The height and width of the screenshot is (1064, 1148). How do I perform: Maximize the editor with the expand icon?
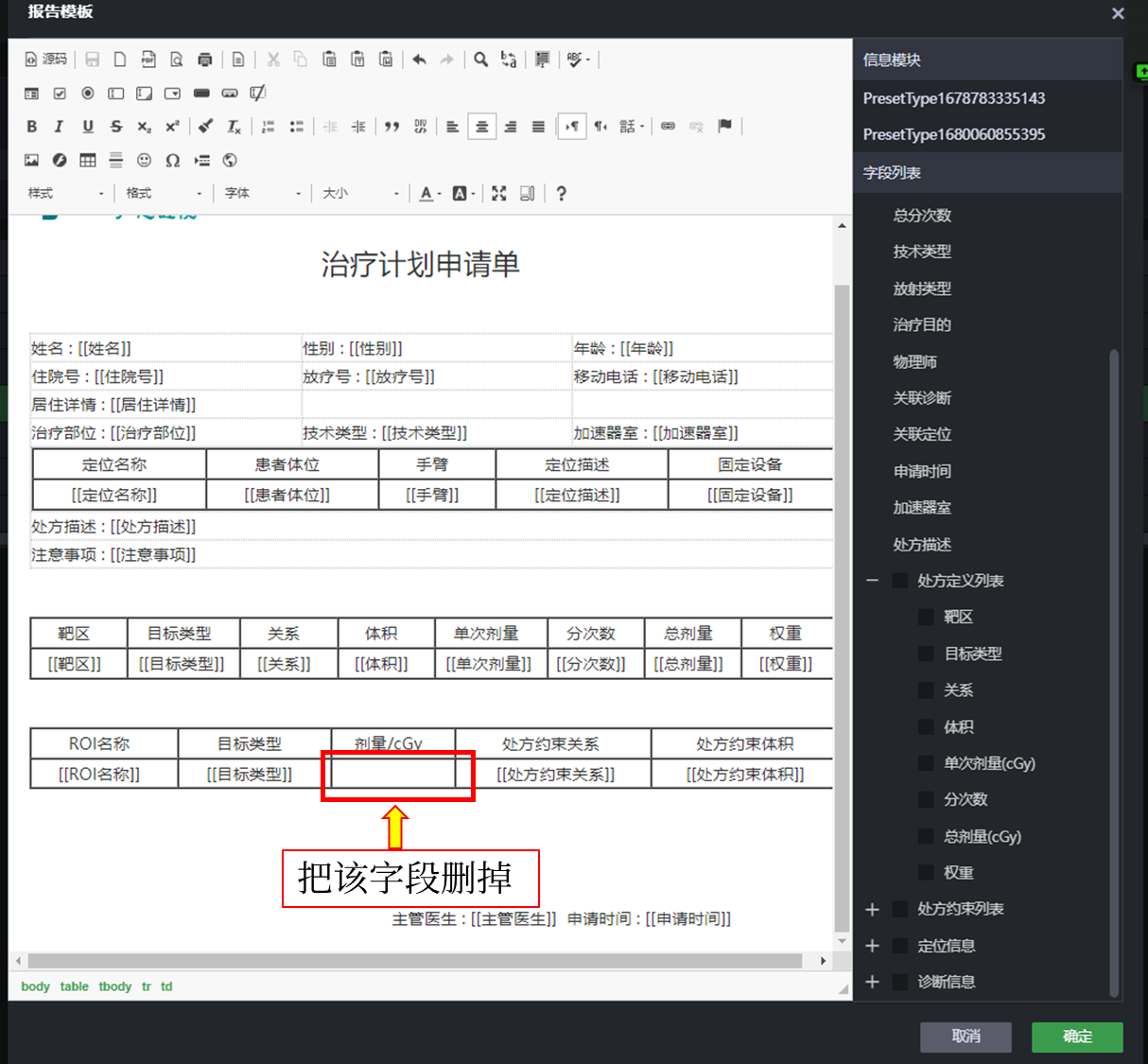(499, 193)
